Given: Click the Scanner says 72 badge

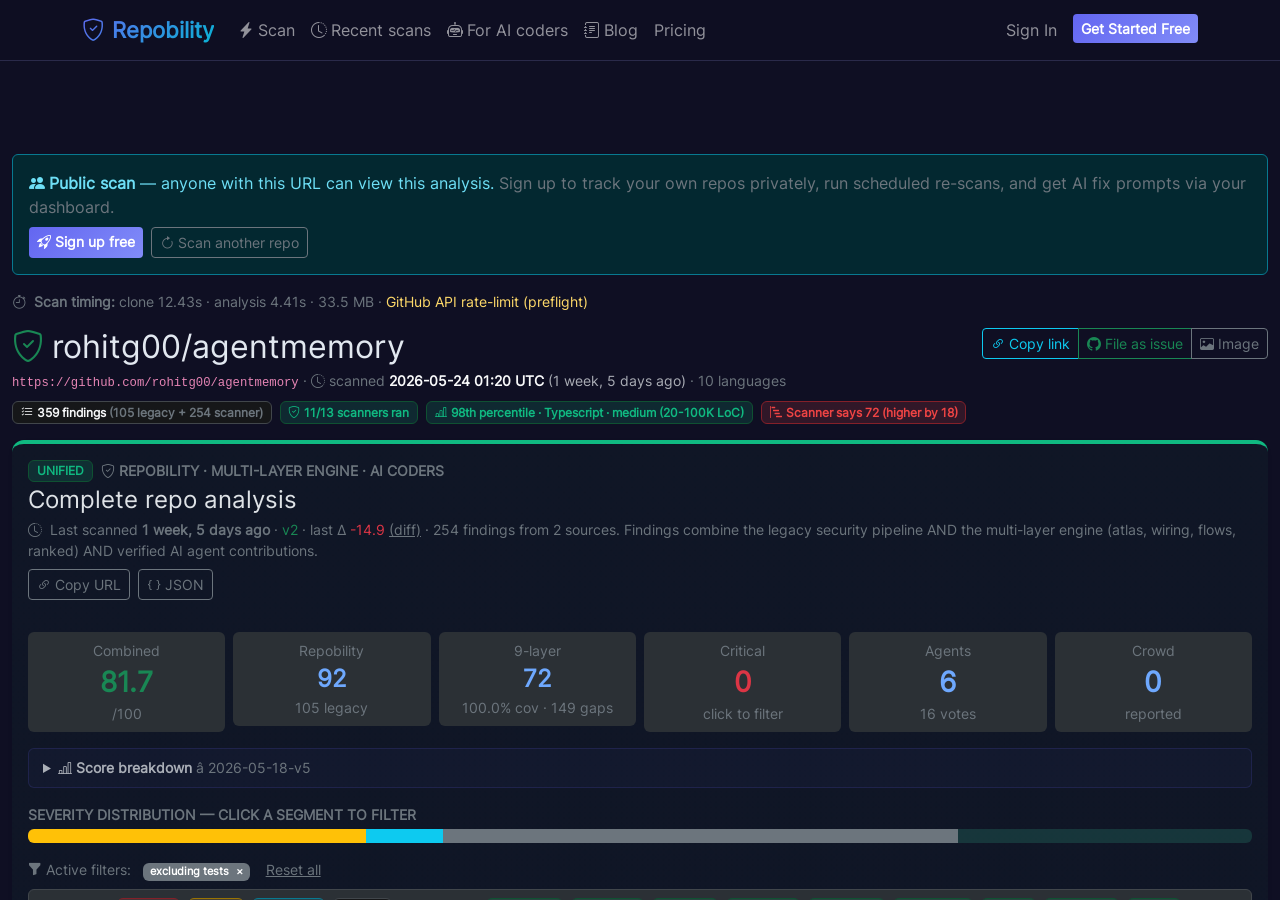Looking at the screenshot, I should click(863, 412).
